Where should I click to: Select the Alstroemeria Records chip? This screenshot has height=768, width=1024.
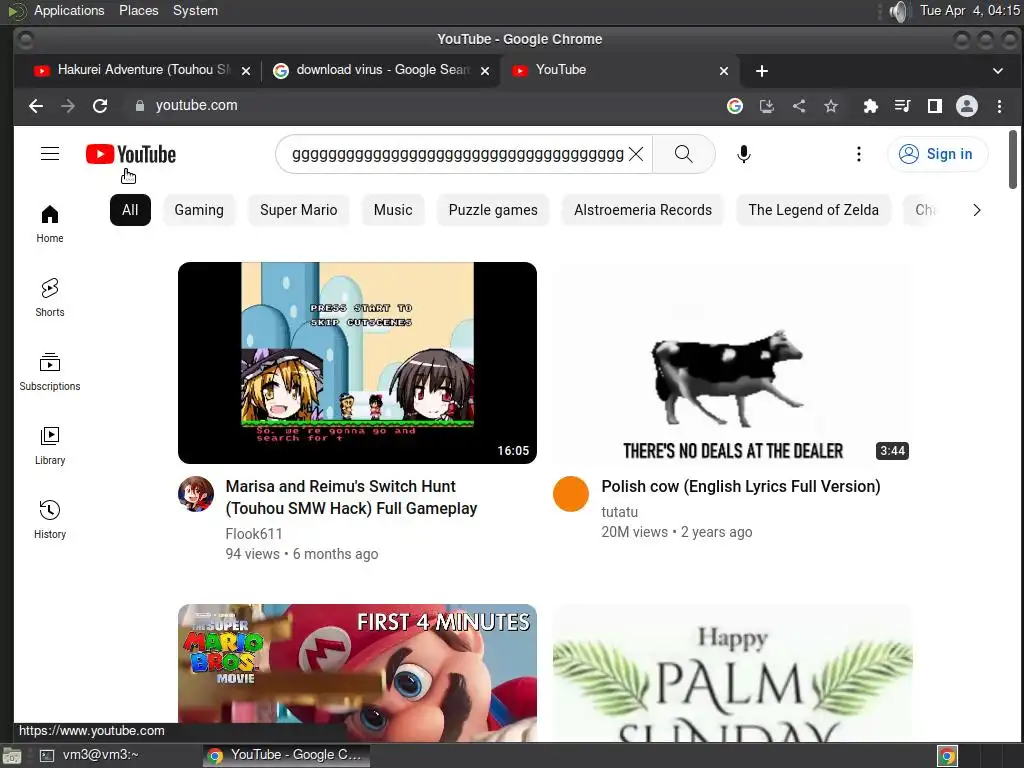point(643,210)
